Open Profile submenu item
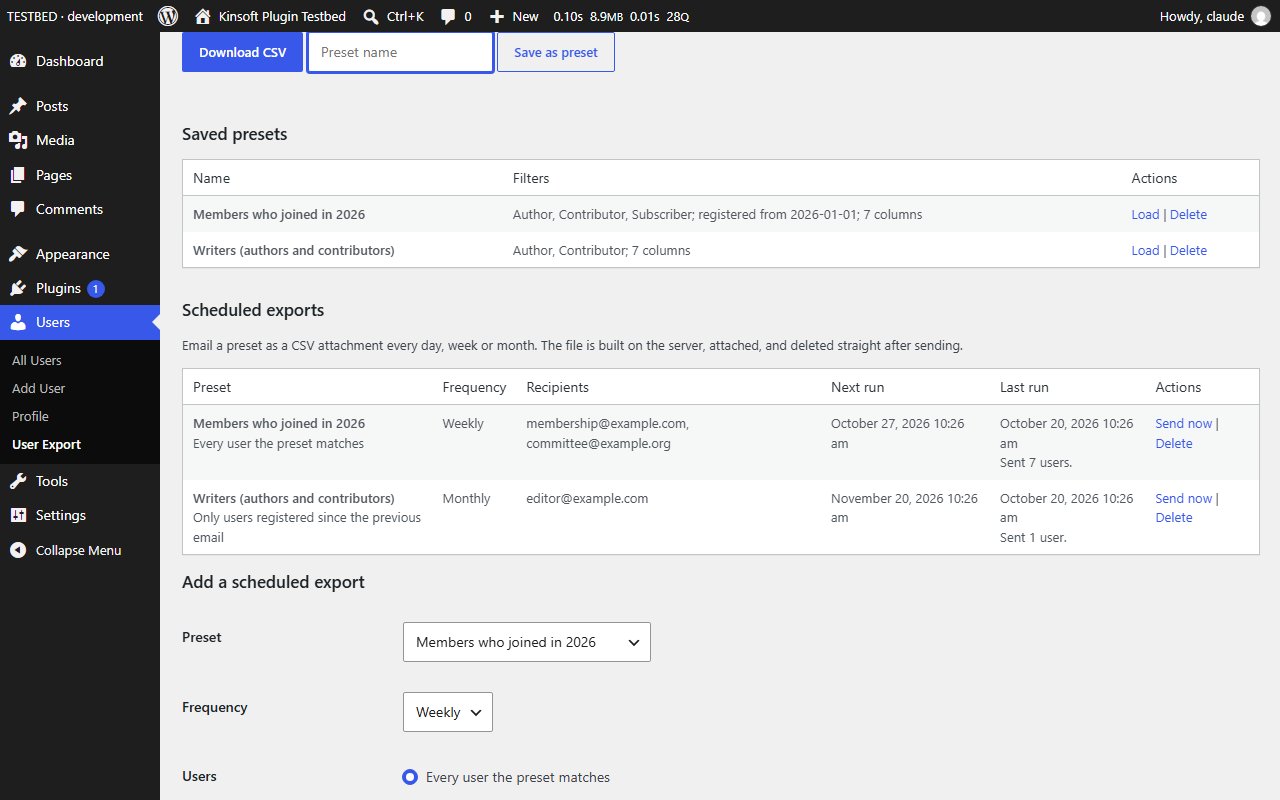1280x800 pixels. point(30,416)
